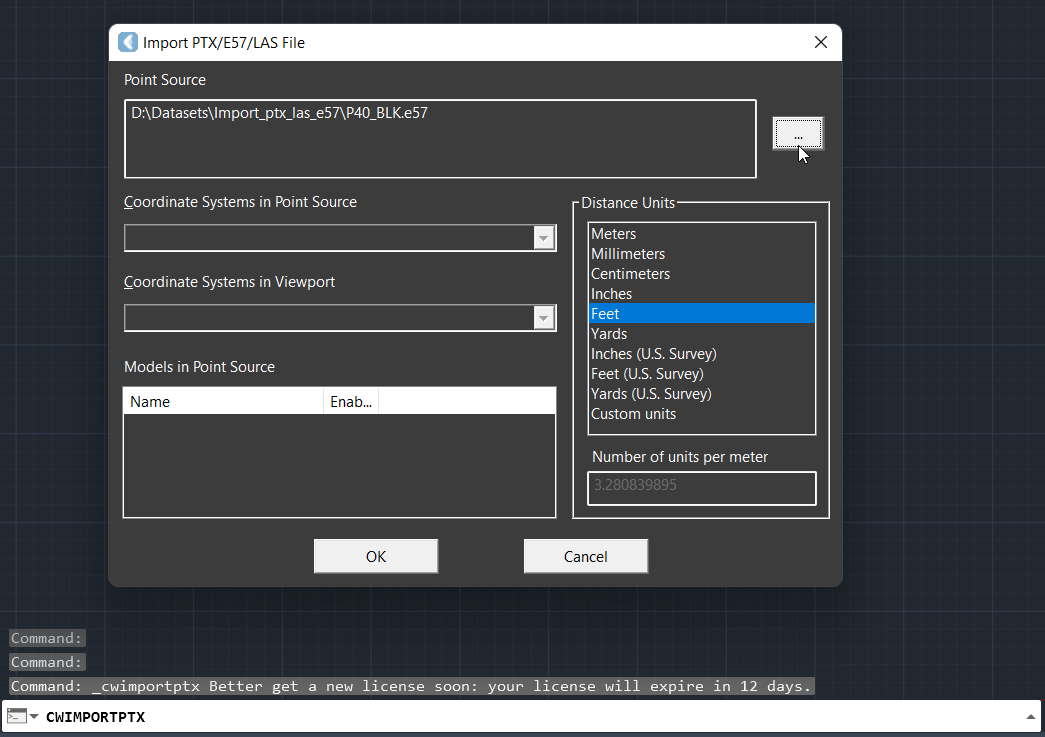Select Meters in Distance Units list
Screen dimensions: 1045x737
coord(614,234)
